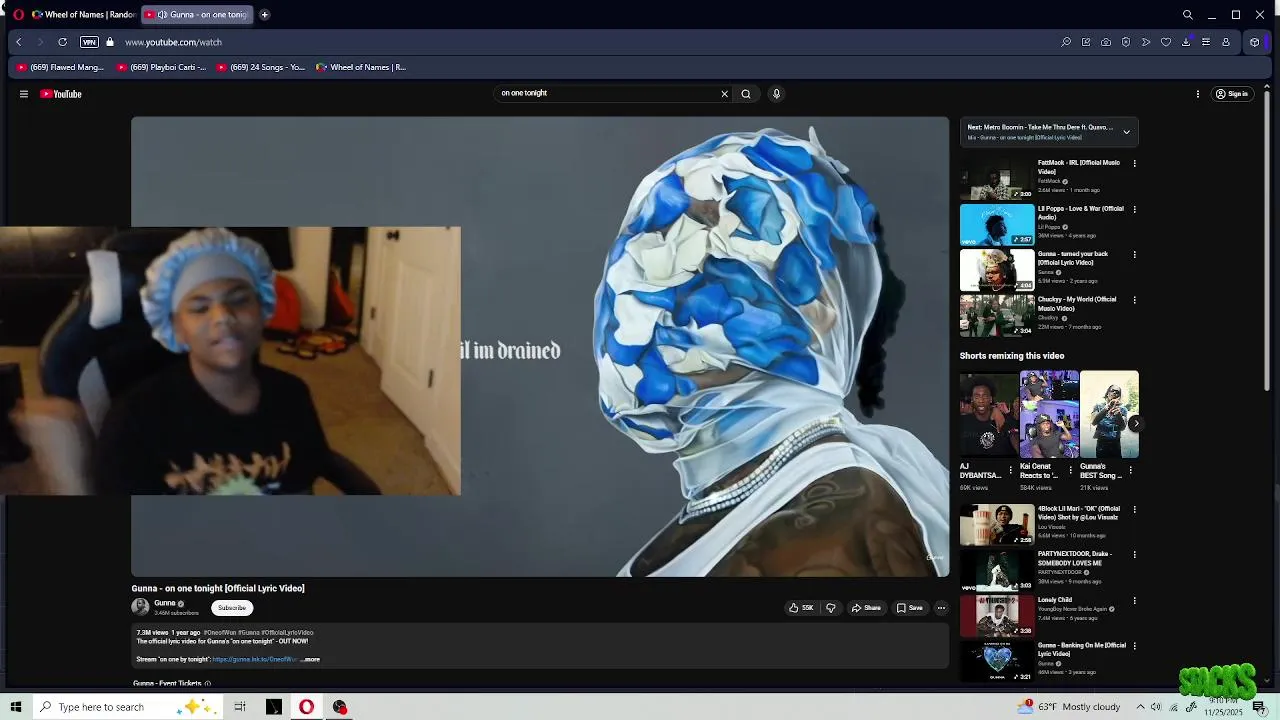Open Gunna - turned your back title
Screen dimensions: 1280x720
(1073, 258)
